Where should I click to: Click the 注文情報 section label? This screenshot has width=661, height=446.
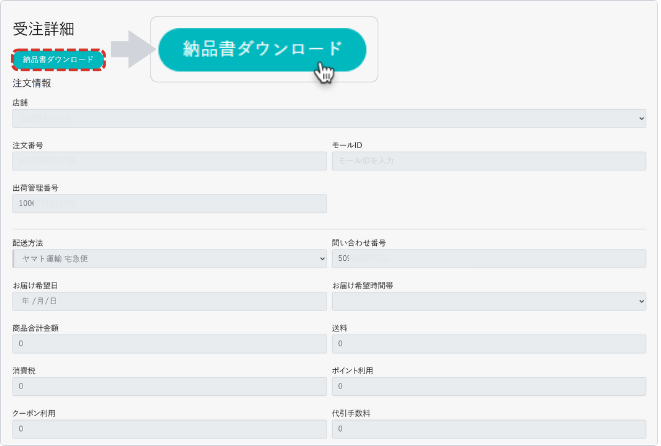click(x=31, y=83)
